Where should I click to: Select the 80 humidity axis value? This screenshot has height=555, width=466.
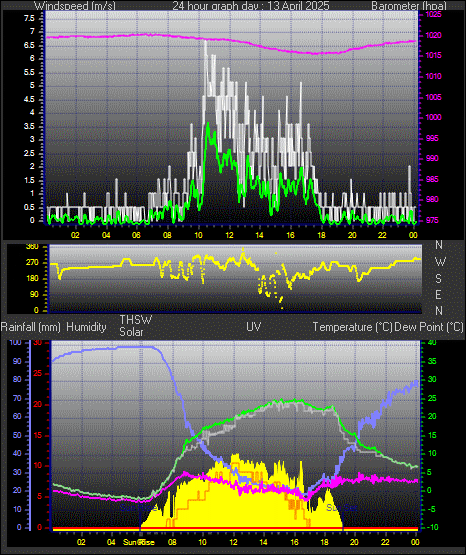[17, 379]
